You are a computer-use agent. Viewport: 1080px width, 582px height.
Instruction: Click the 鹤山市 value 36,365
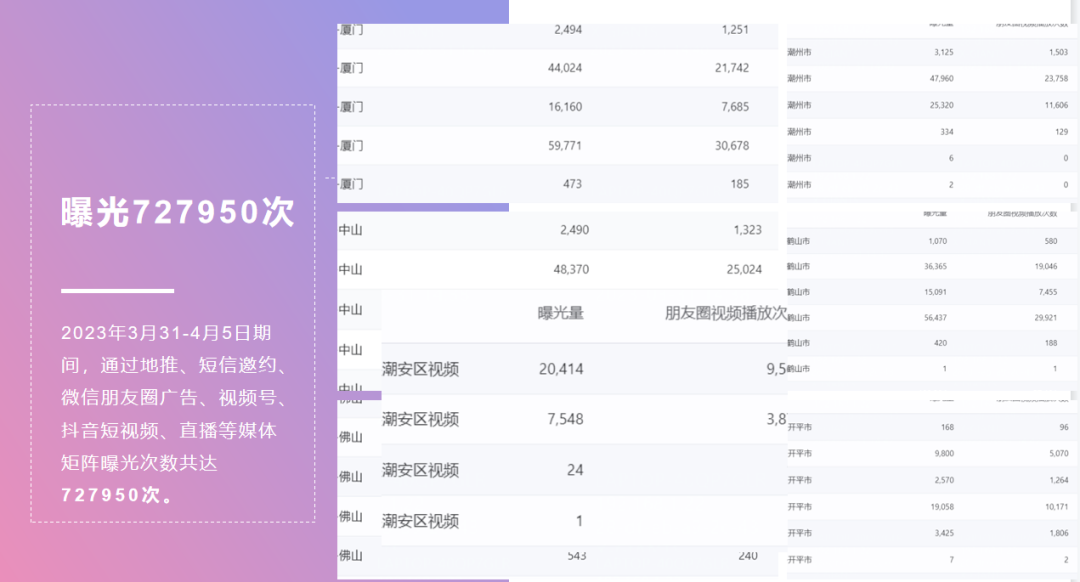(x=935, y=266)
